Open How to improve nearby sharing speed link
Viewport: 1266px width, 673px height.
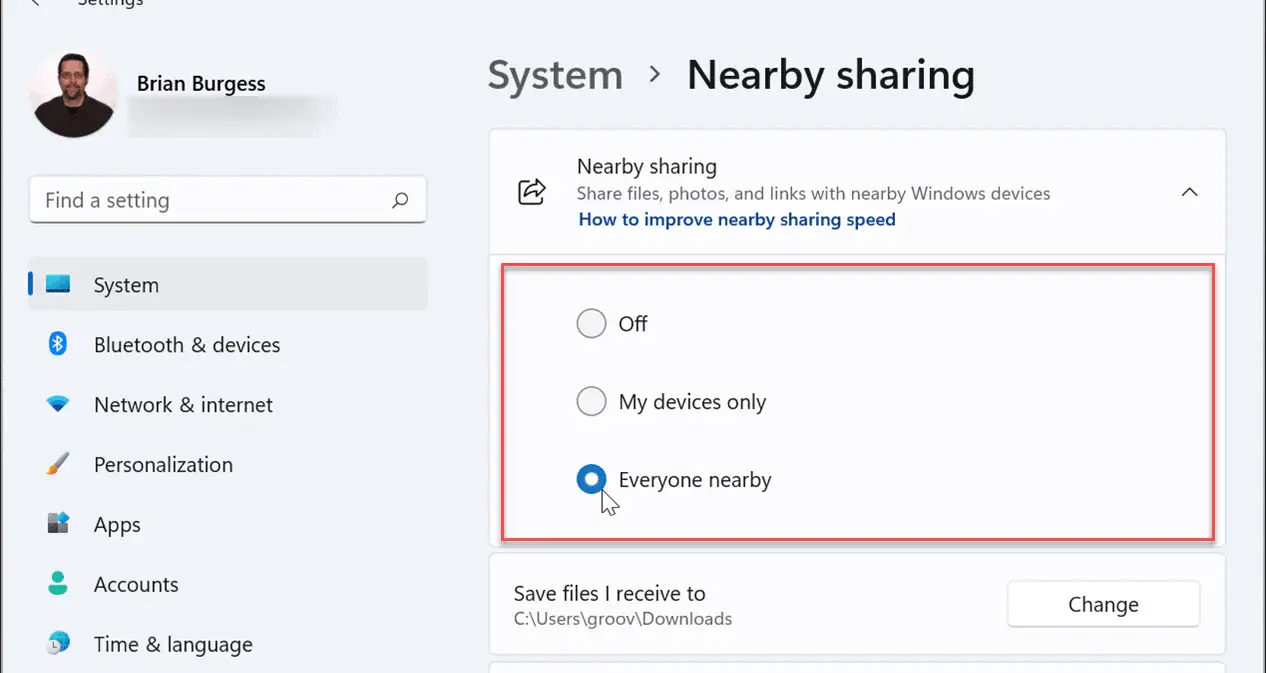(x=736, y=220)
